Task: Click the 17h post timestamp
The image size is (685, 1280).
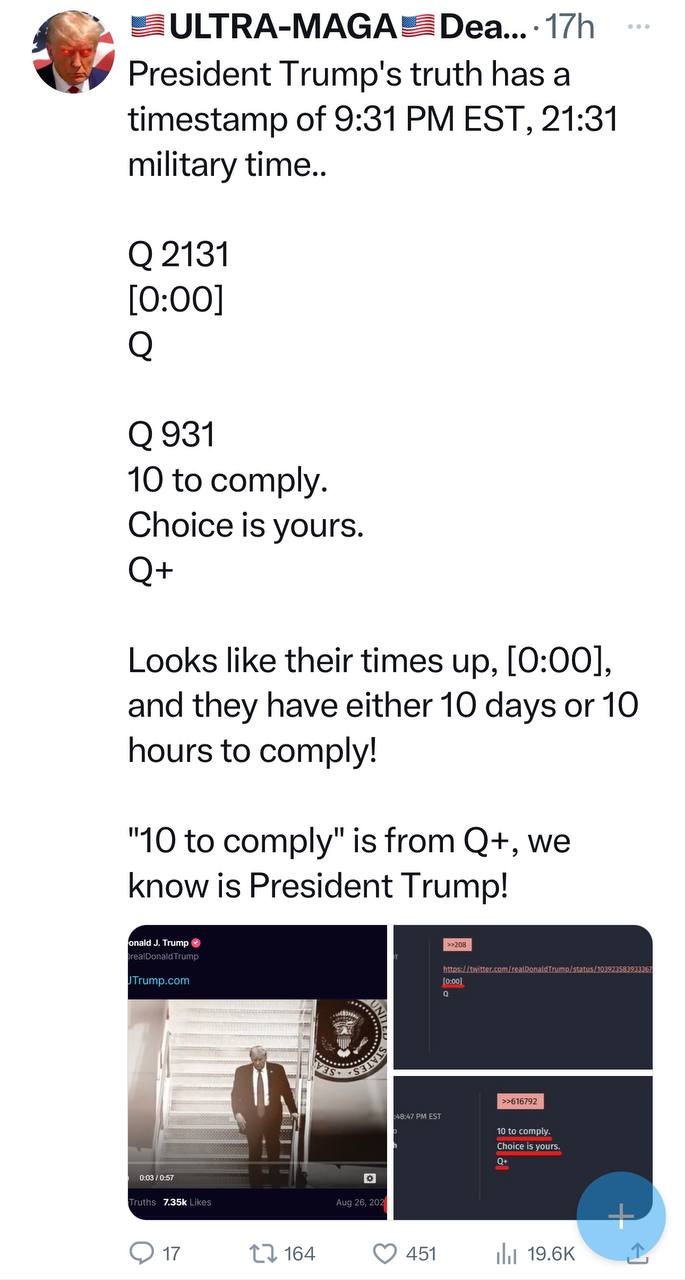Action: point(572,27)
